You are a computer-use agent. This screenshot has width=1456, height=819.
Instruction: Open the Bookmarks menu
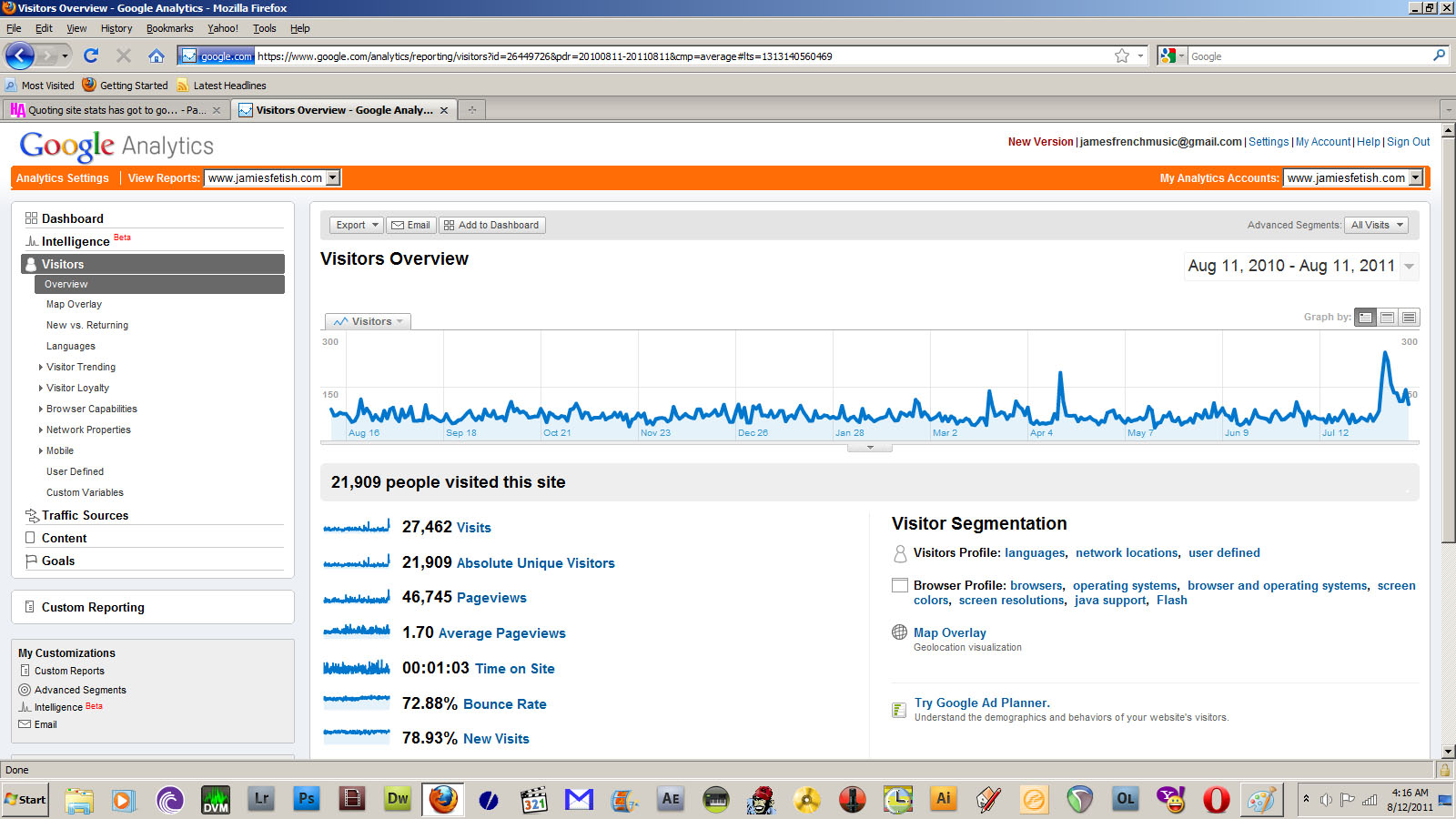[169, 28]
